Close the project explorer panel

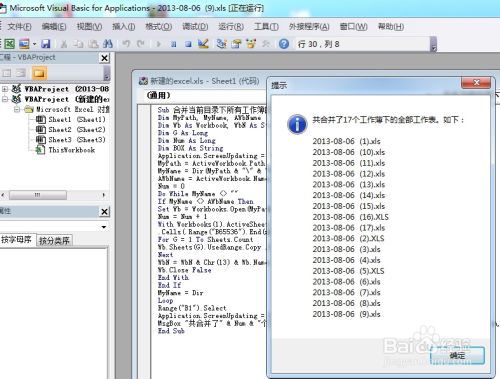click(x=104, y=58)
